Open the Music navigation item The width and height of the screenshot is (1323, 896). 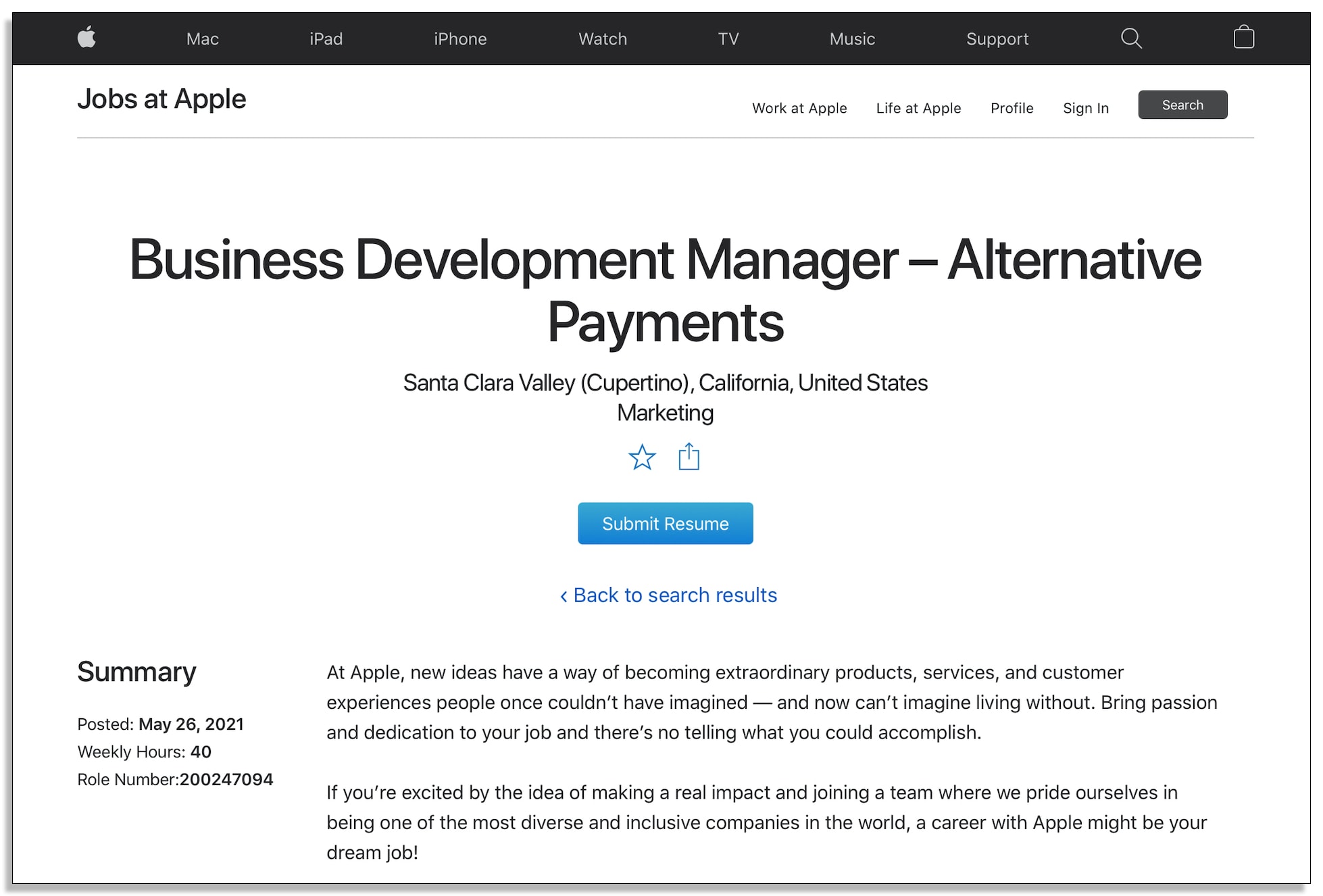coord(852,39)
